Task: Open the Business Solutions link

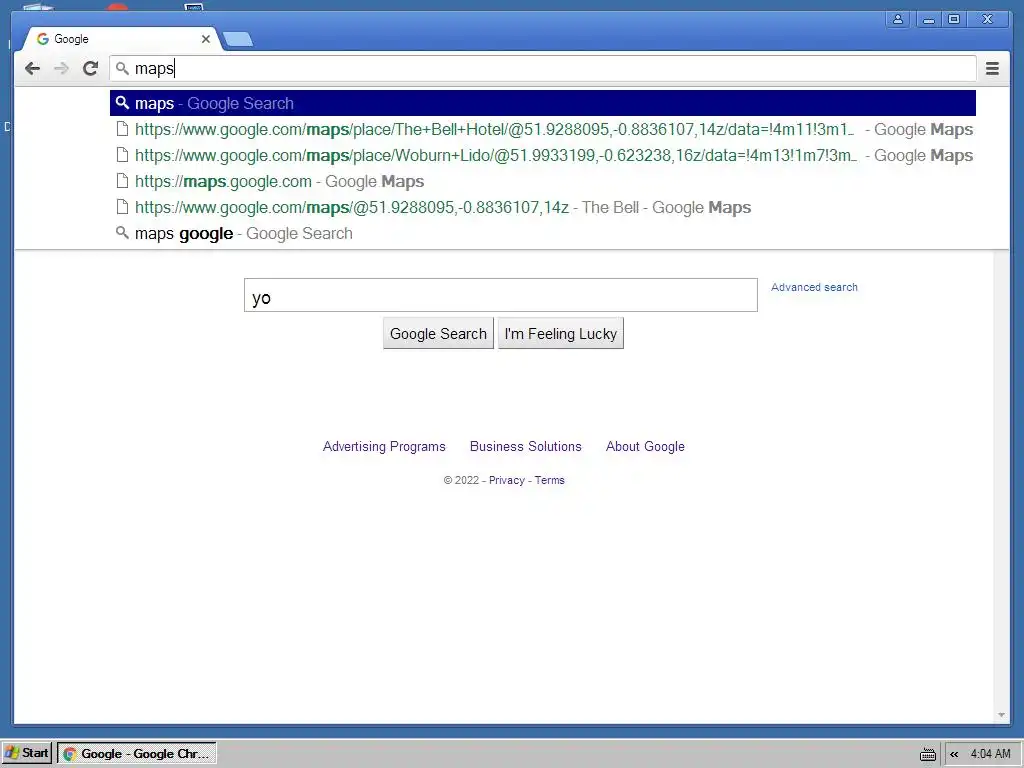Action: point(526,447)
